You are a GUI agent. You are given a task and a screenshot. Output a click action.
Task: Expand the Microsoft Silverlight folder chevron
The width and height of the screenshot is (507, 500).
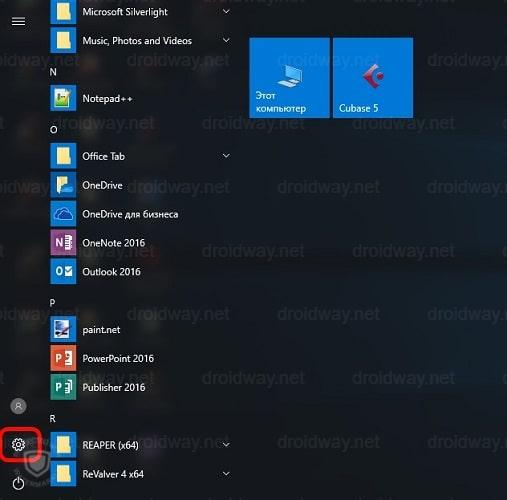click(x=226, y=12)
